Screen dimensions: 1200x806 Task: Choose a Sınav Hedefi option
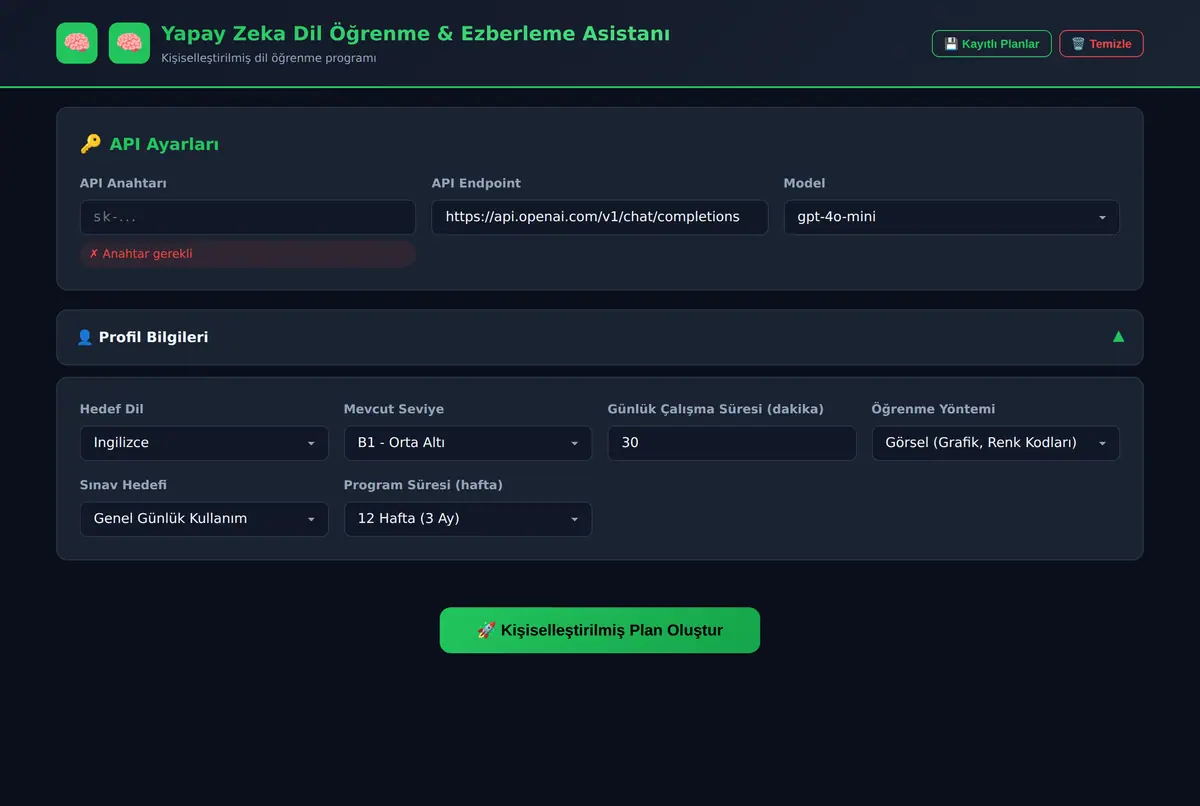pyautogui.click(x=204, y=519)
